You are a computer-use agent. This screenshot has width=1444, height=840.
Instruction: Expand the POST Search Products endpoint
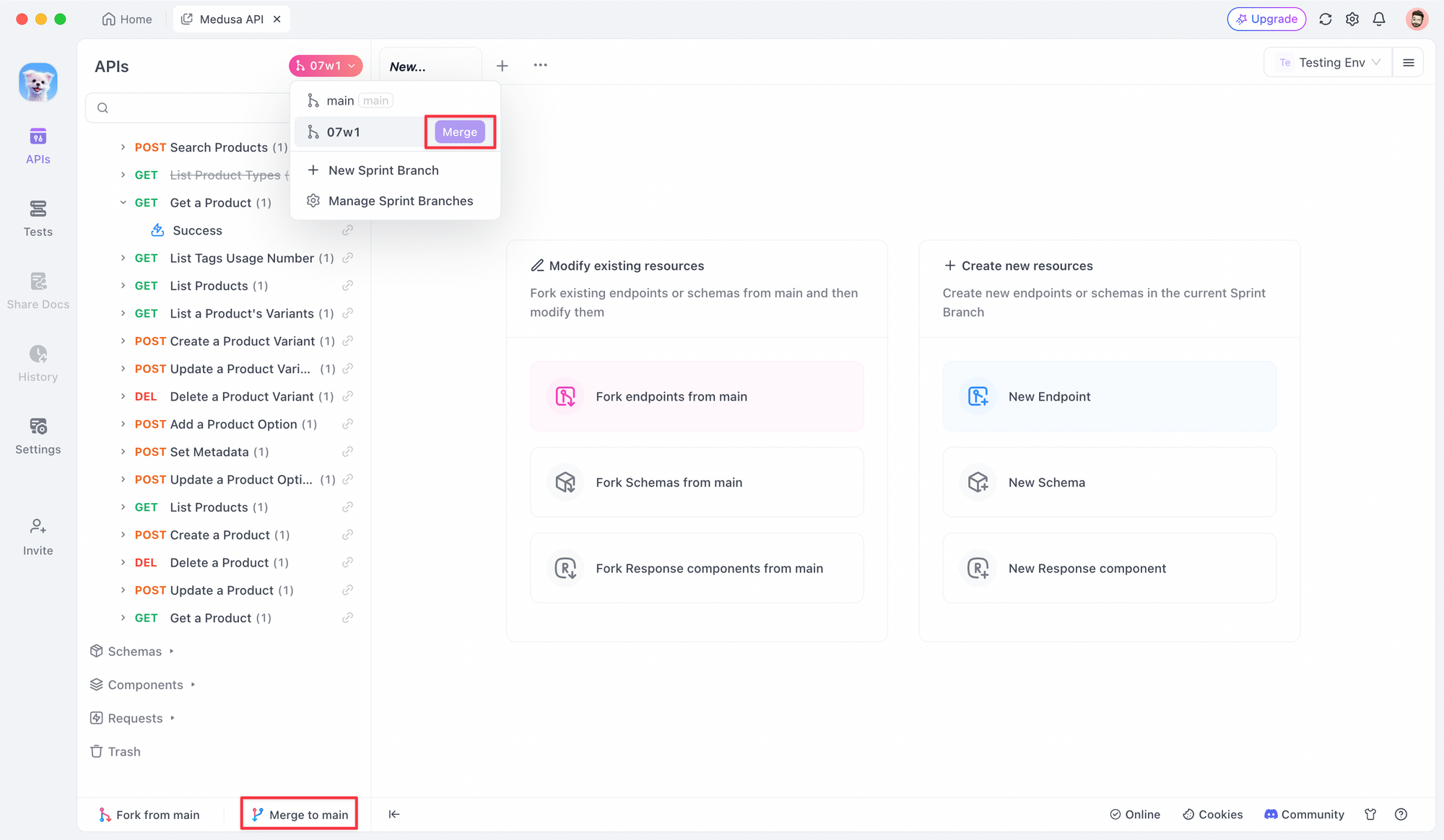(x=123, y=147)
